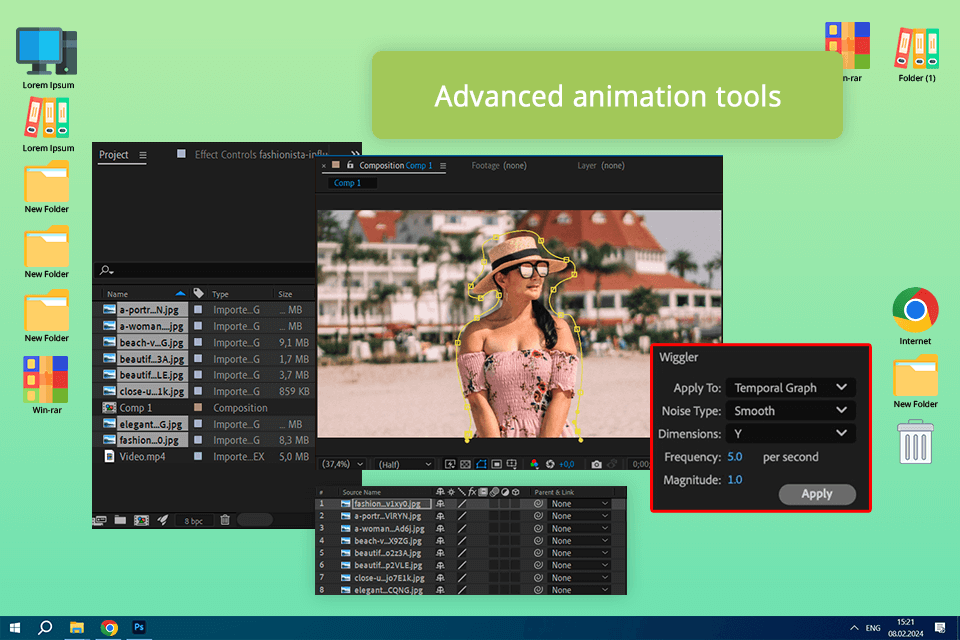
Task: Click the Size column header
Action: click(285, 294)
